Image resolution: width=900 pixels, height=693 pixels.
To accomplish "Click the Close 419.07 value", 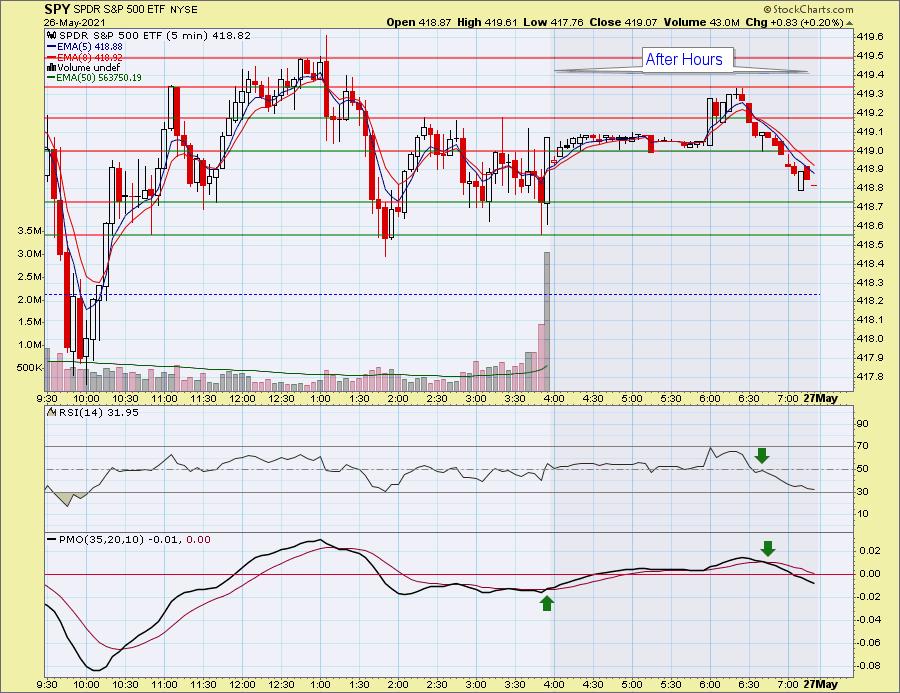I will coord(623,22).
